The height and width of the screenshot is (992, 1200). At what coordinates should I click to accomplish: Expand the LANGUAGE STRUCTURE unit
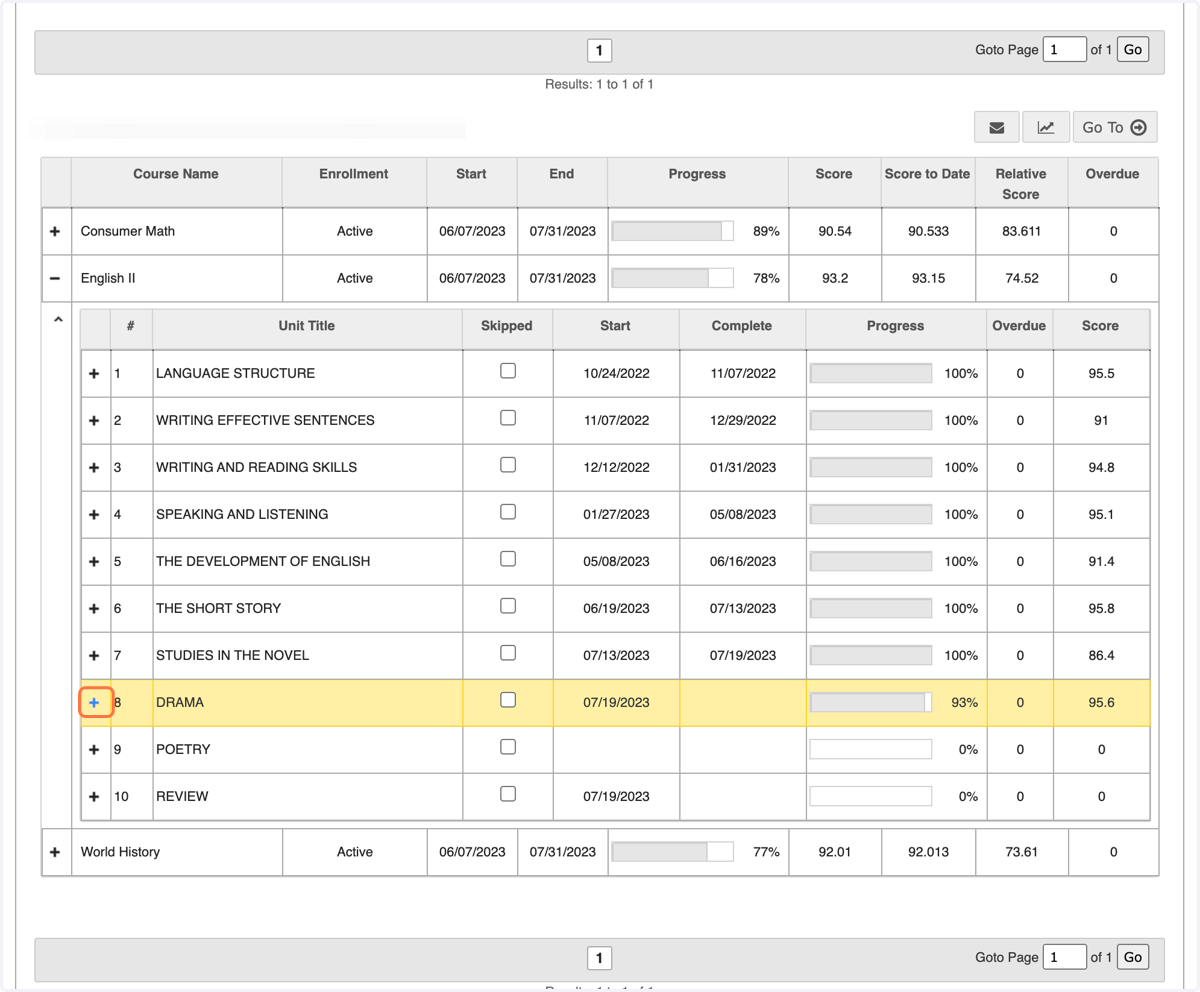click(94, 373)
